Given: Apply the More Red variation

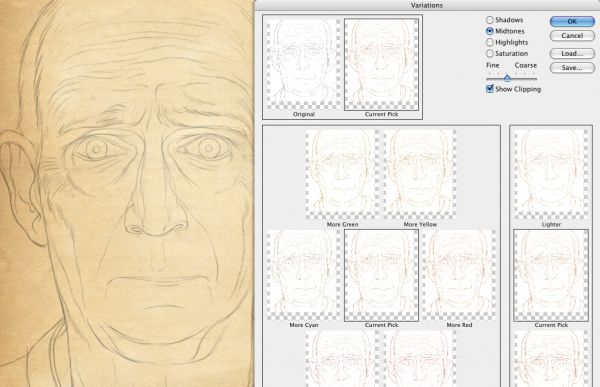Looking at the screenshot, I should click(459, 275).
